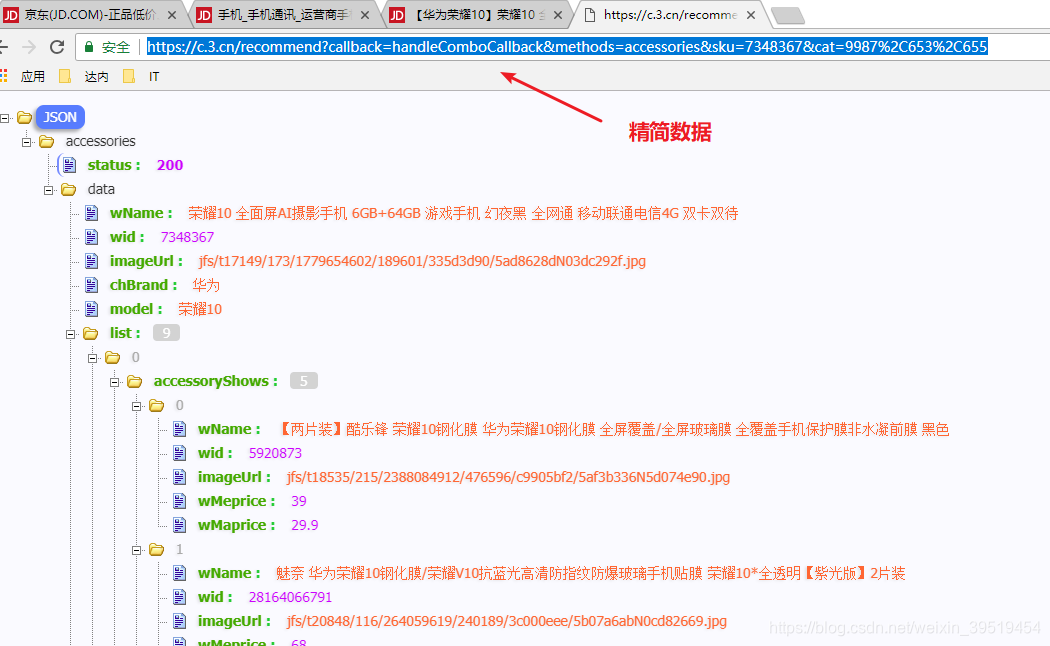Close the c.3.cn/recommend tab
This screenshot has height=646, width=1050.
click(751, 15)
